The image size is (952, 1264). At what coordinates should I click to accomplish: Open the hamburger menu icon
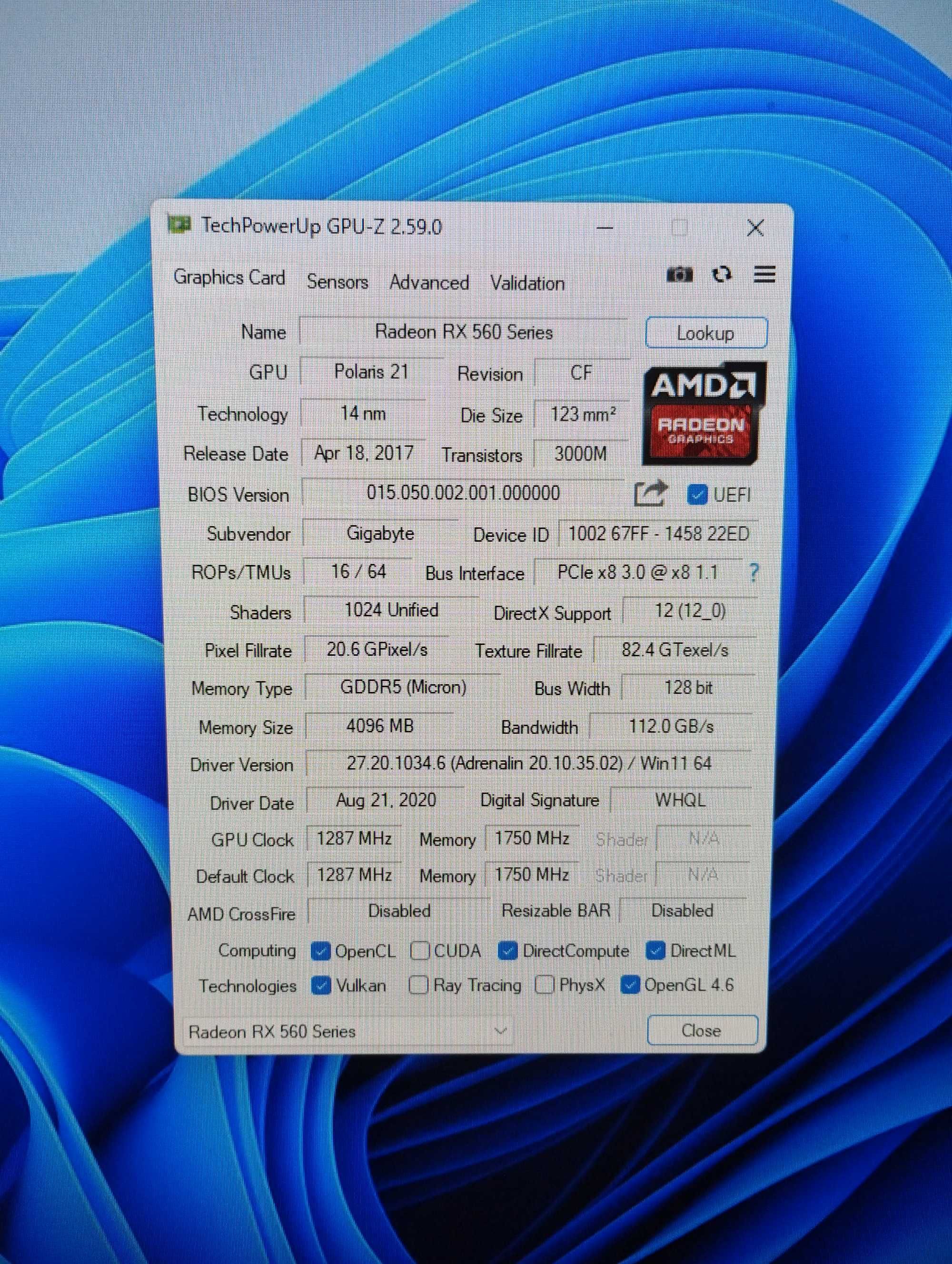point(764,274)
